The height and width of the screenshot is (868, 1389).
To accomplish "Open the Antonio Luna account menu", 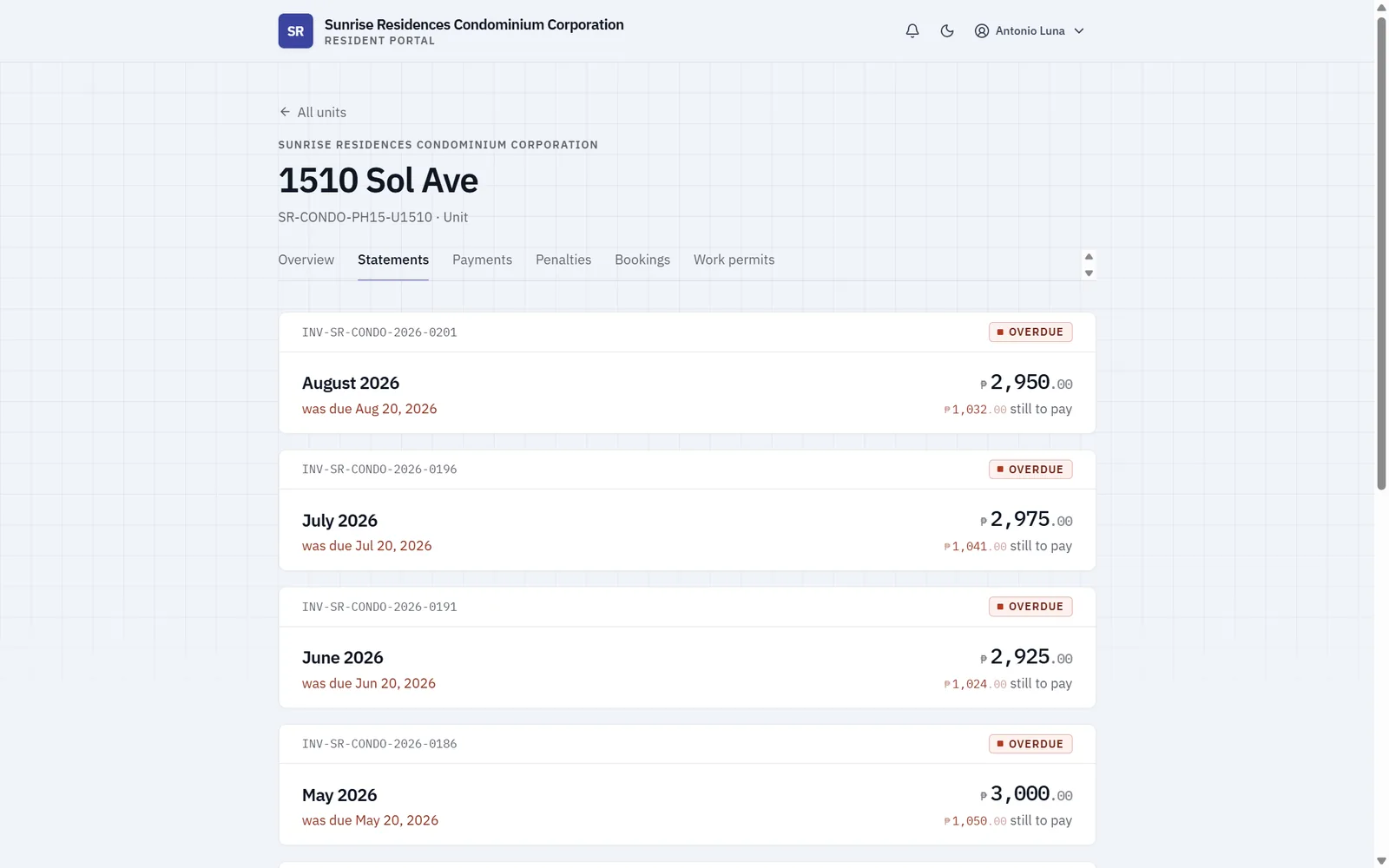I will coord(1030,30).
